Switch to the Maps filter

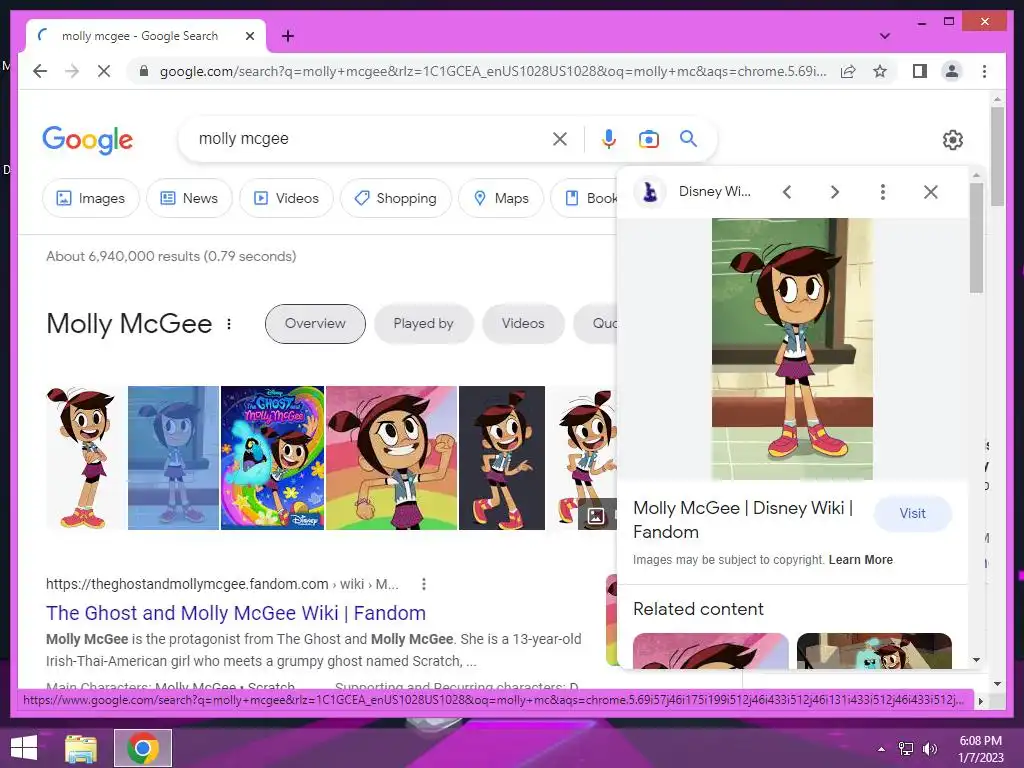pos(501,198)
